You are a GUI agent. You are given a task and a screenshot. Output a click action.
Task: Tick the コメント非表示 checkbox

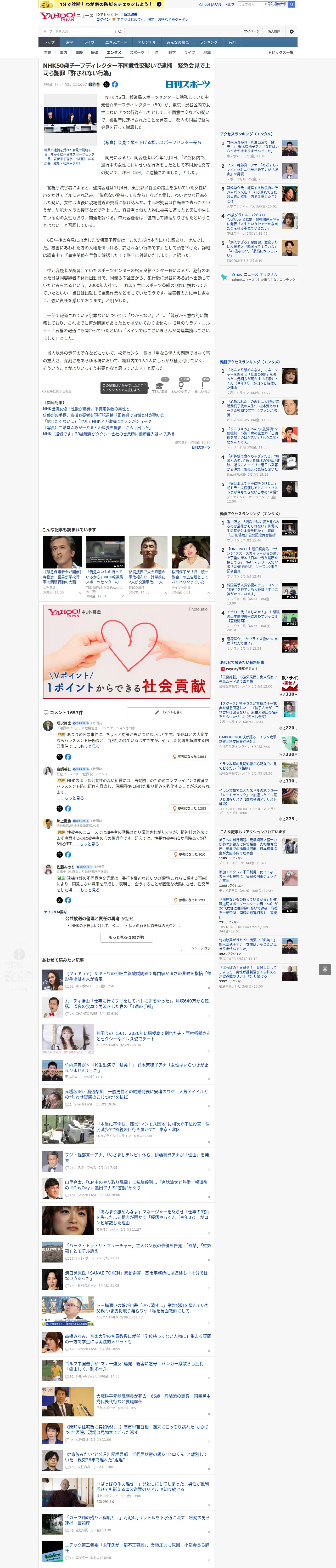[183, 948]
